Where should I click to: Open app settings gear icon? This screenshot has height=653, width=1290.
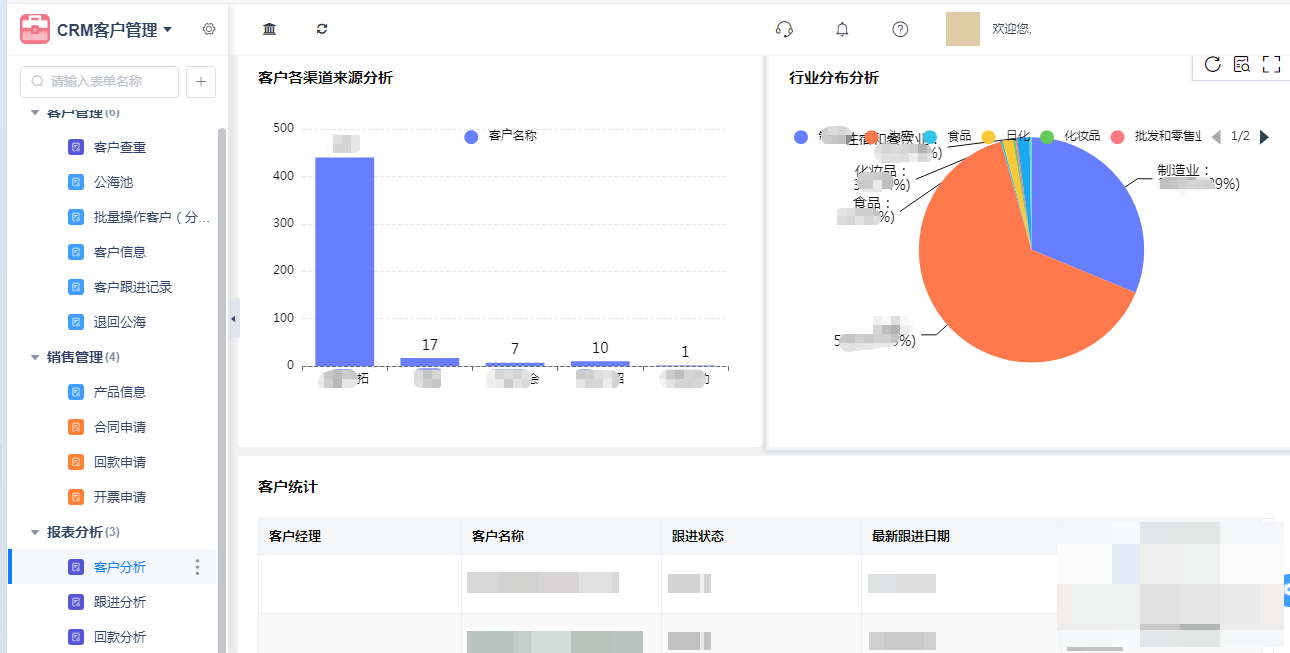pyautogui.click(x=209, y=29)
